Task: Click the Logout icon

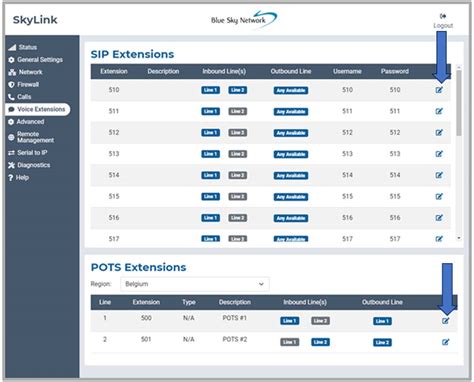Action: 443,16
